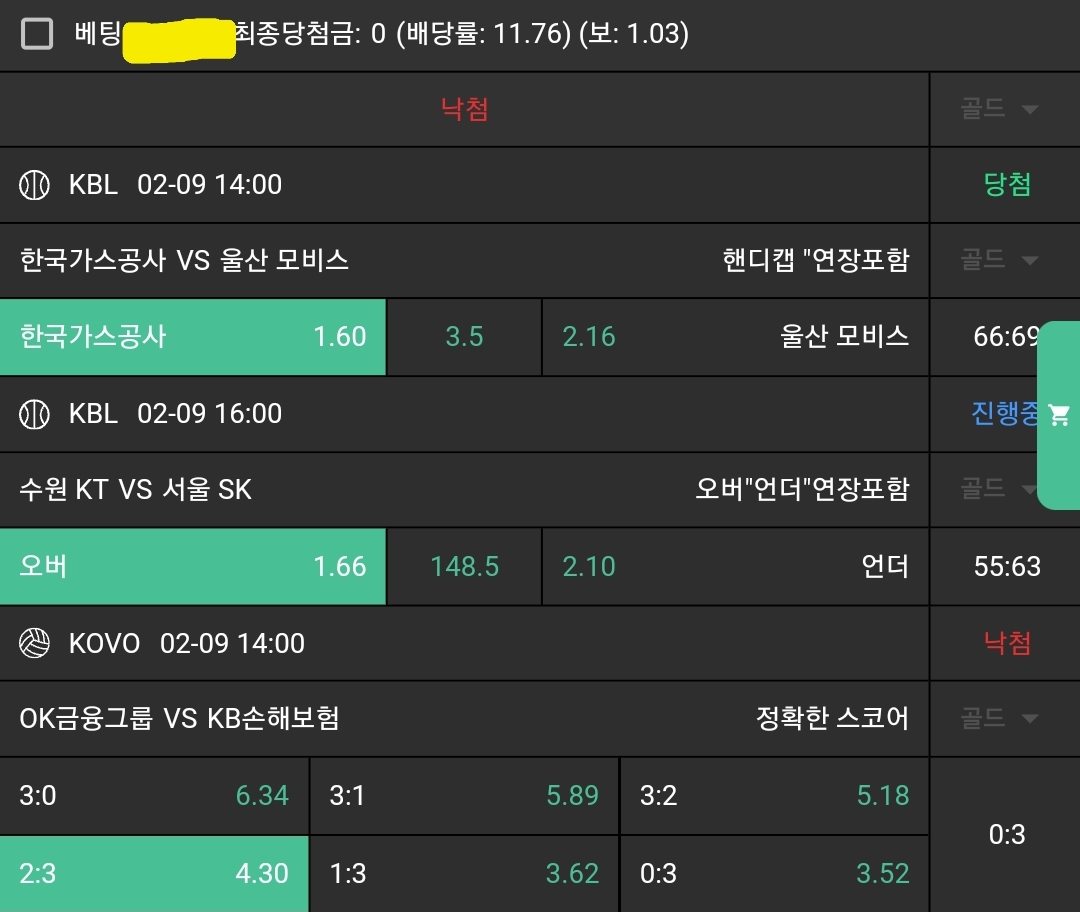Pick exact score 3:2 at 5.18
Image resolution: width=1080 pixels, height=912 pixels.
774,796
